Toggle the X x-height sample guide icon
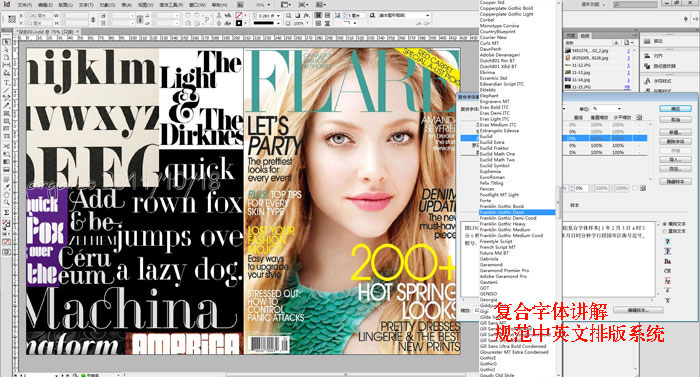Viewport: 700px width, 377px height. point(667,300)
